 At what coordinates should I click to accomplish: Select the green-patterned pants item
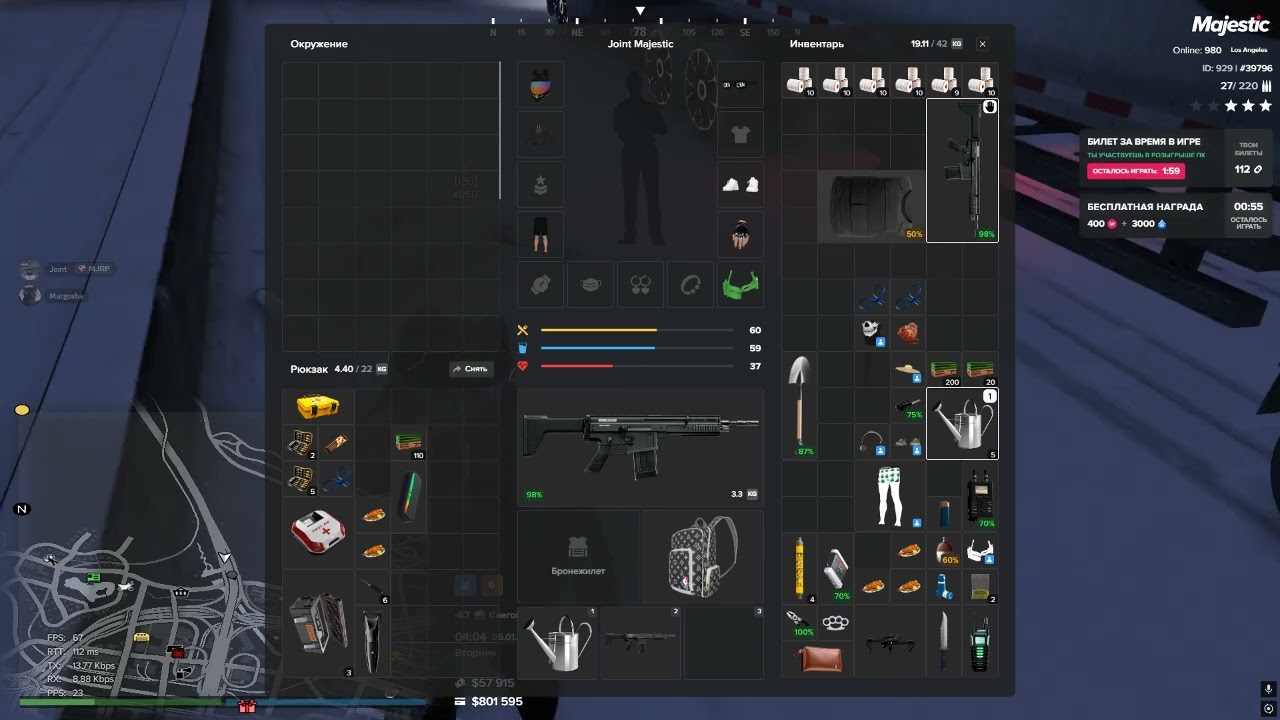tap(890, 495)
